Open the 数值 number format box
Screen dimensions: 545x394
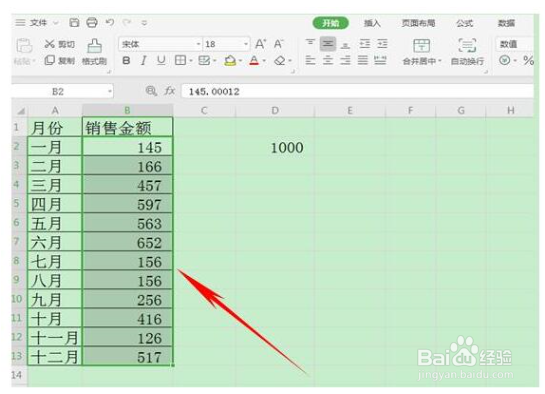point(514,44)
